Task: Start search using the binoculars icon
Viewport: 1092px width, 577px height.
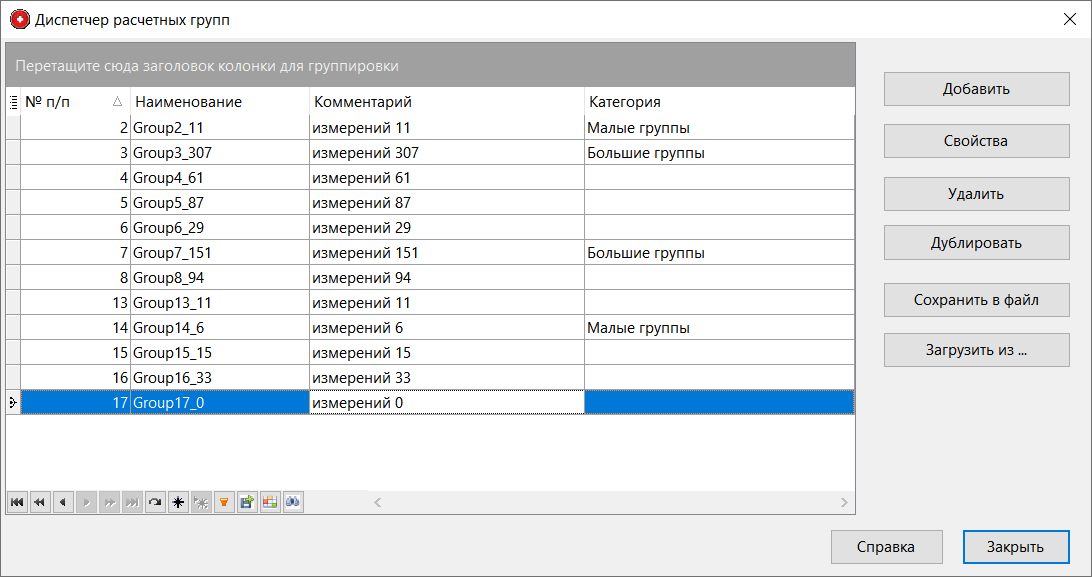Action: (x=292, y=502)
